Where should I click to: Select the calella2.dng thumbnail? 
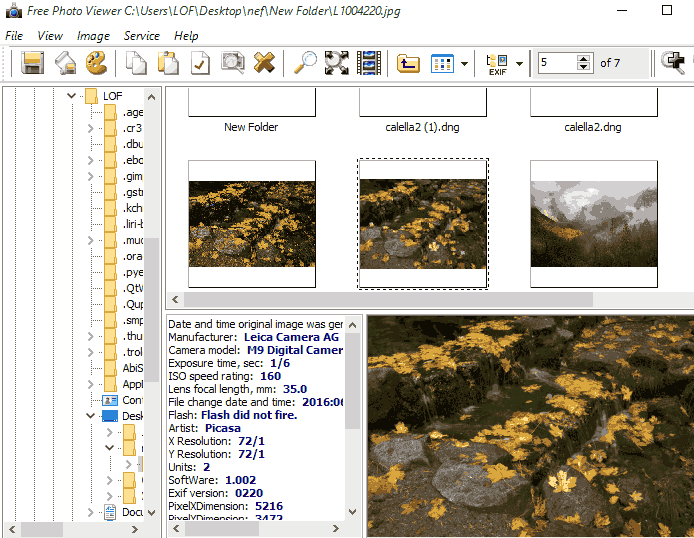(593, 109)
